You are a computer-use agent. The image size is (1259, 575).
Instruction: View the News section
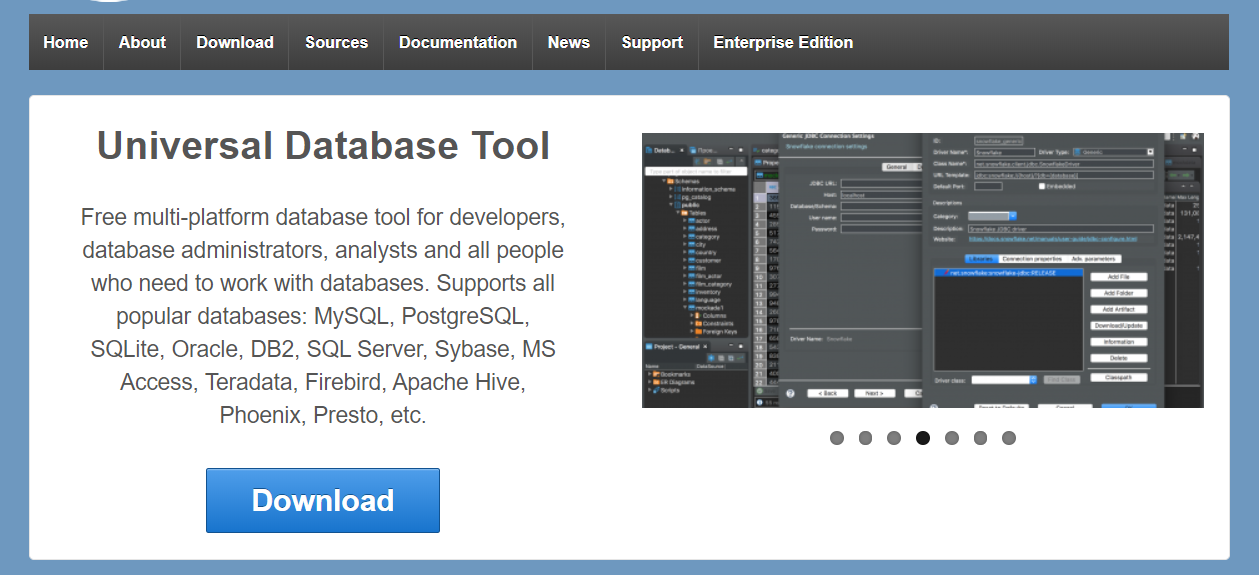[569, 42]
